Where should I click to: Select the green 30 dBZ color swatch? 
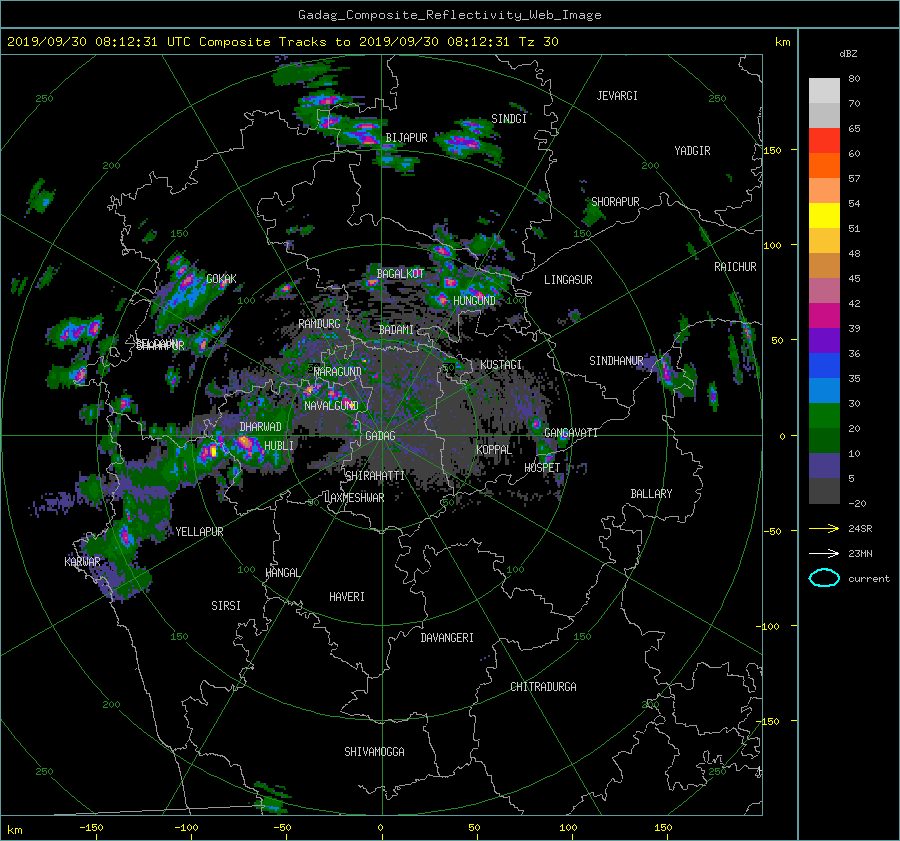pos(824,416)
